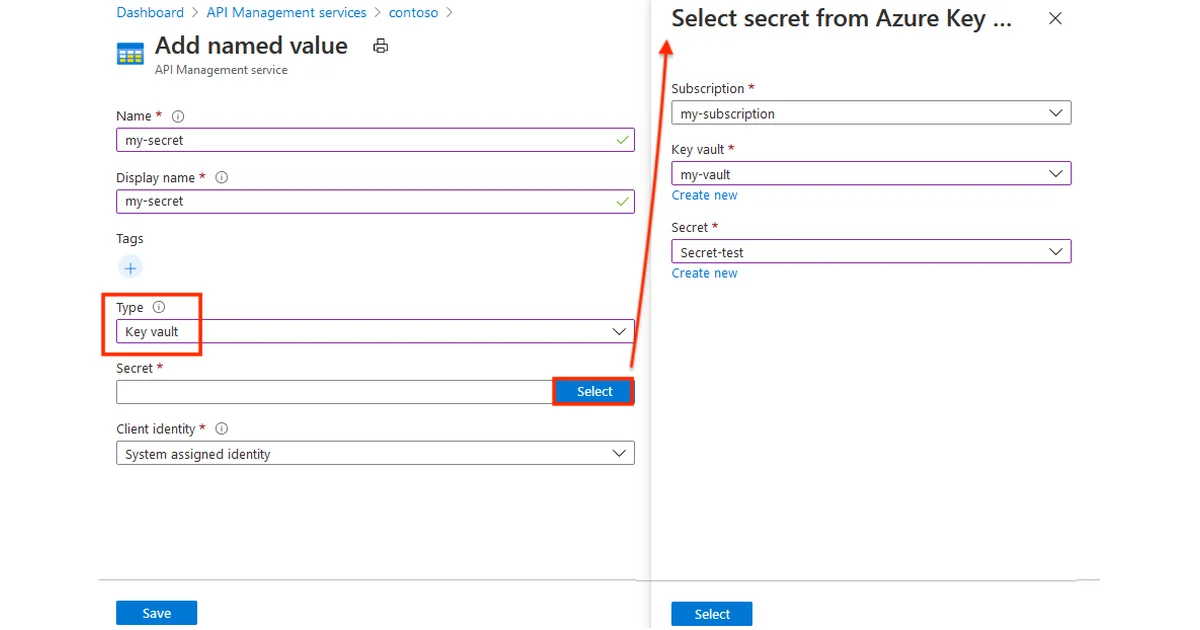Click the Save button
The height and width of the screenshot is (630, 1200).
[x=156, y=613]
